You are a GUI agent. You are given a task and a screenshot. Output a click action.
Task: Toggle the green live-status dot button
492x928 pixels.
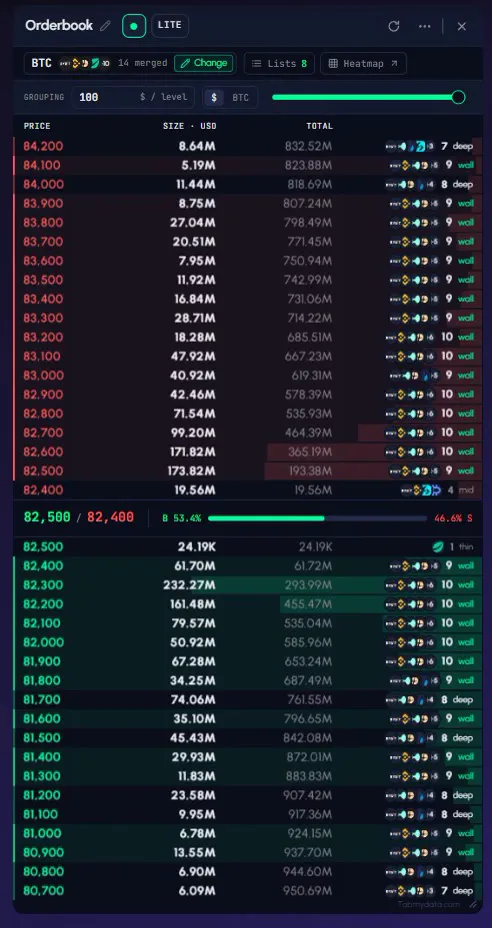click(134, 26)
